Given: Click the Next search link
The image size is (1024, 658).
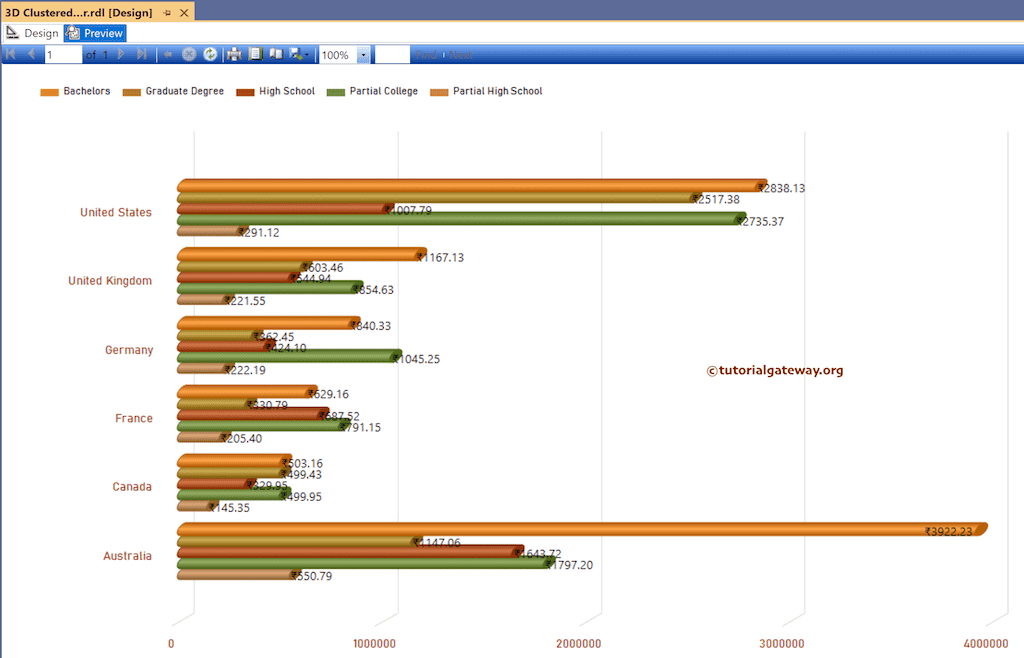Looking at the screenshot, I should tap(461, 54).
